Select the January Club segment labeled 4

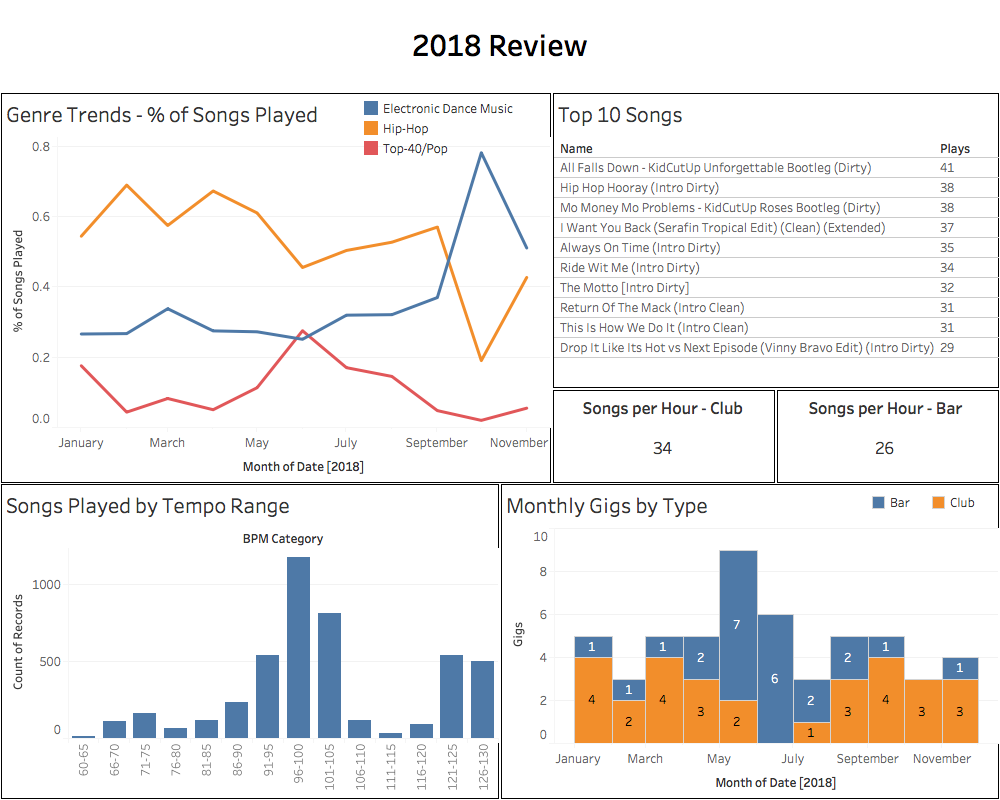[x=593, y=700]
